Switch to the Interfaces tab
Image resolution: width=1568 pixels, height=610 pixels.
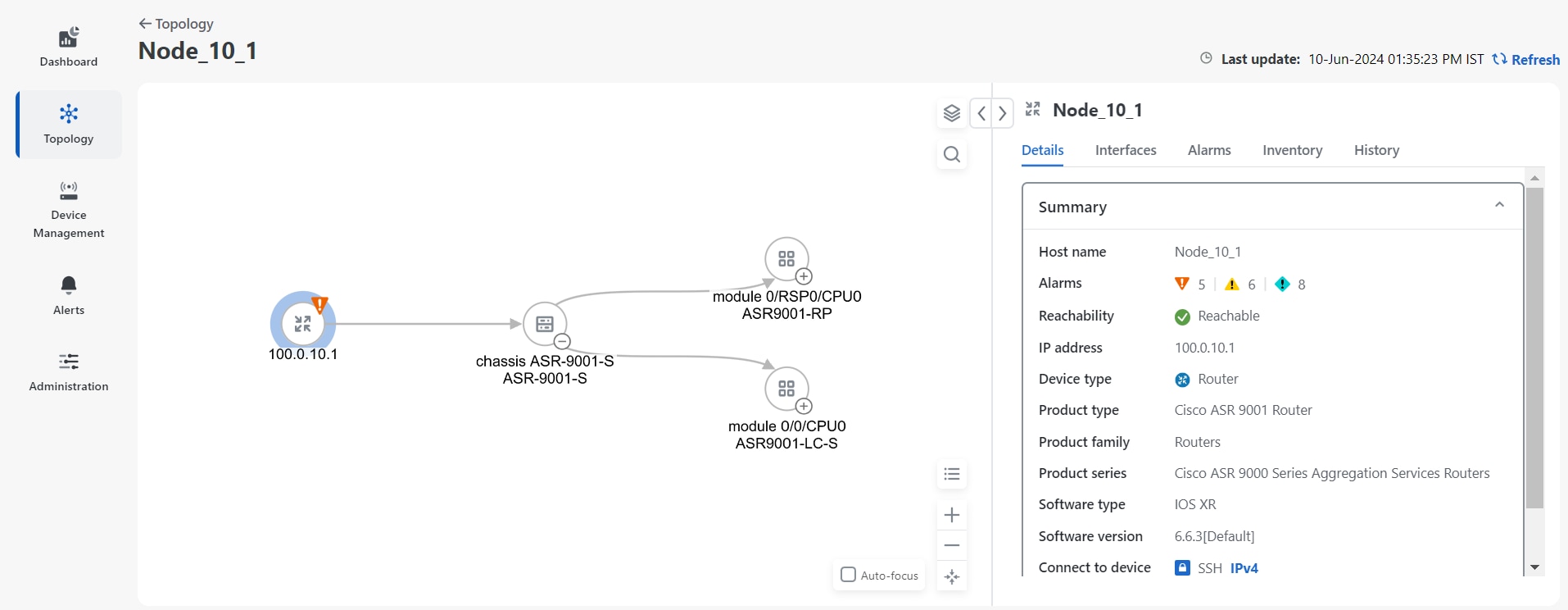tap(1126, 150)
